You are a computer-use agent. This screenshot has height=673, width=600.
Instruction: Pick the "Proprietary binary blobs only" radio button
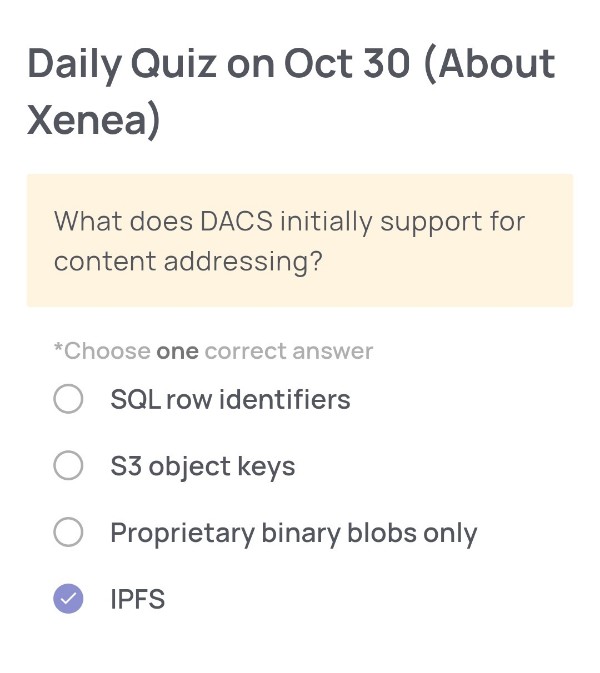(68, 533)
